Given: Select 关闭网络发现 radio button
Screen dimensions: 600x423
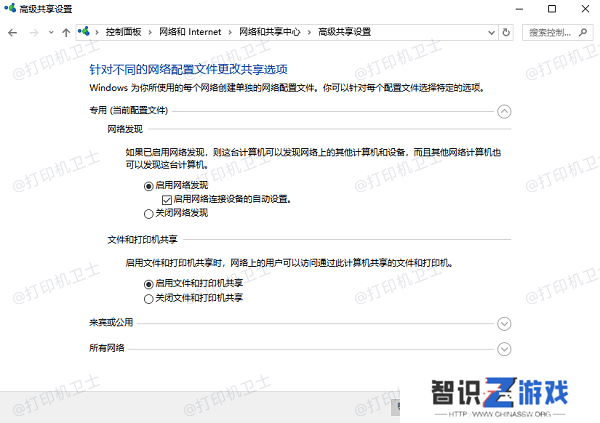Looking at the screenshot, I should tap(148, 214).
